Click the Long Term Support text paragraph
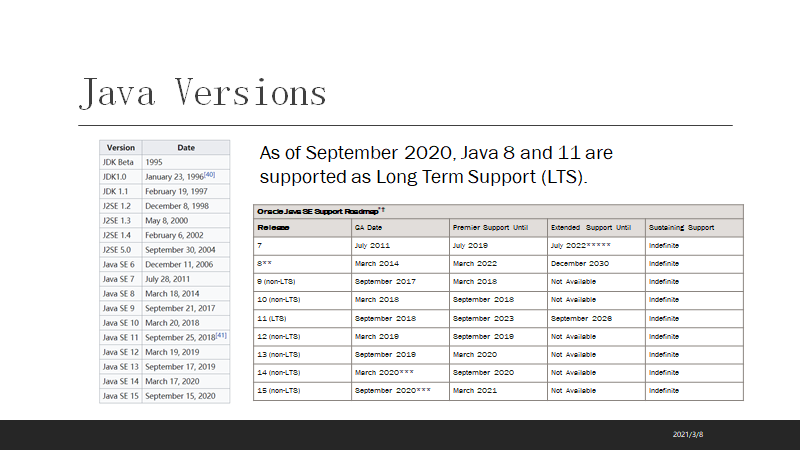 coord(436,165)
